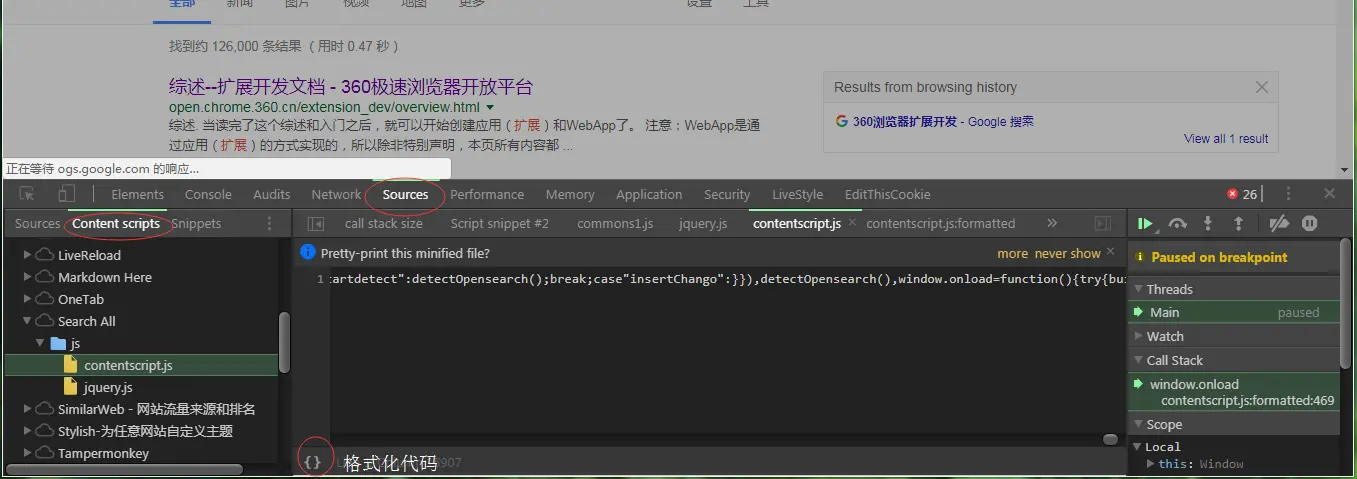Select the Main thread row

pos(1234,312)
